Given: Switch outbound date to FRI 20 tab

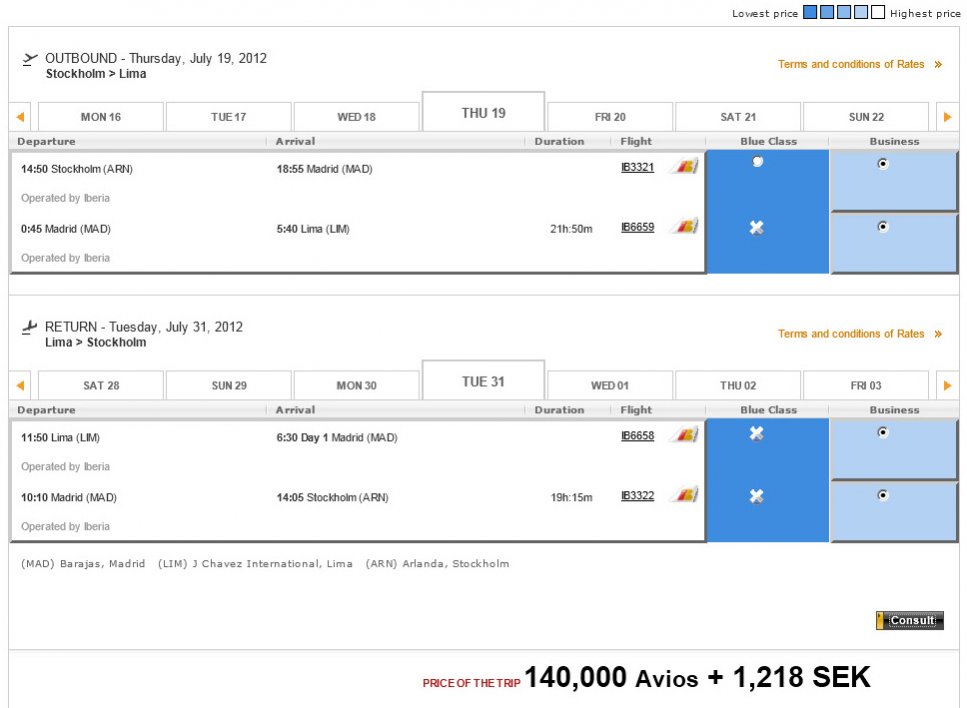Looking at the screenshot, I should (x=610, y=117).
